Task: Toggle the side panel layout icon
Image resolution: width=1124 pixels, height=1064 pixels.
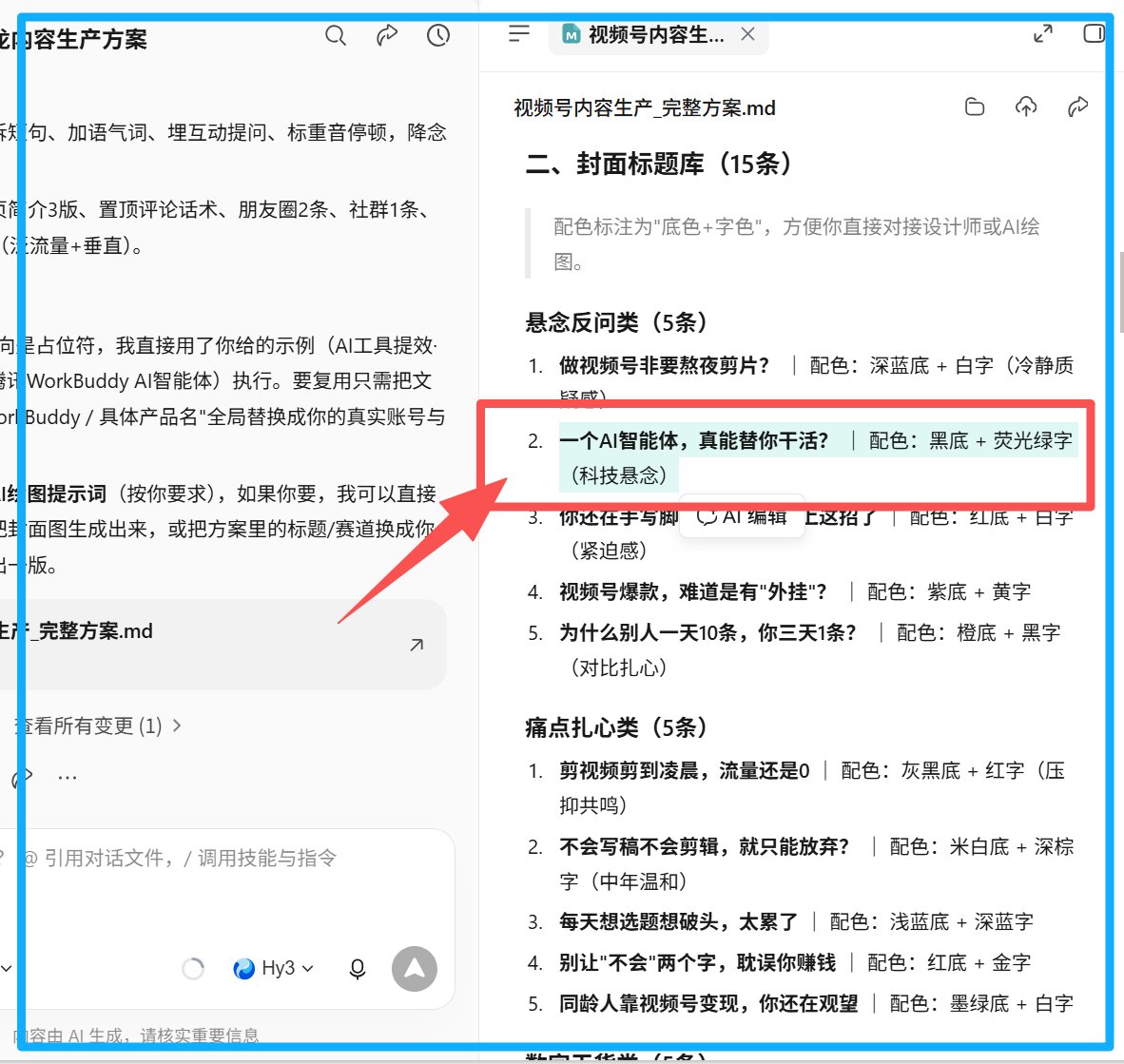Action: pyautogui.click(x=1094, y=33)
